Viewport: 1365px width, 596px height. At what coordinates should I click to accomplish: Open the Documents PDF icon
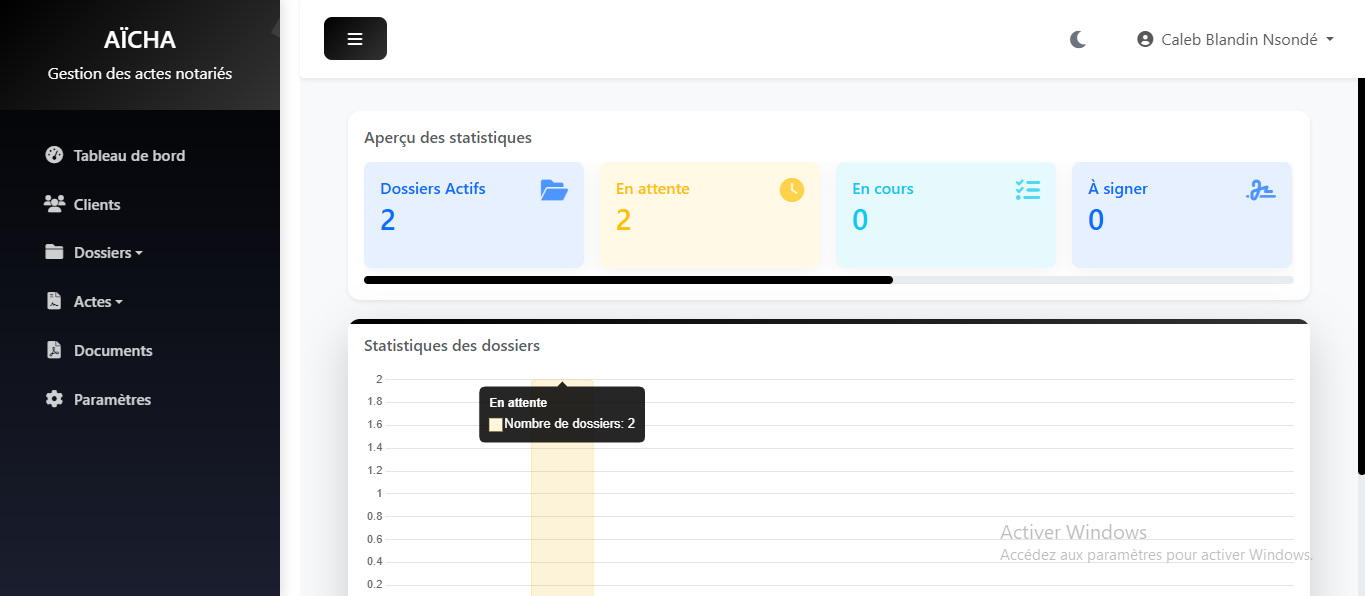53,350
